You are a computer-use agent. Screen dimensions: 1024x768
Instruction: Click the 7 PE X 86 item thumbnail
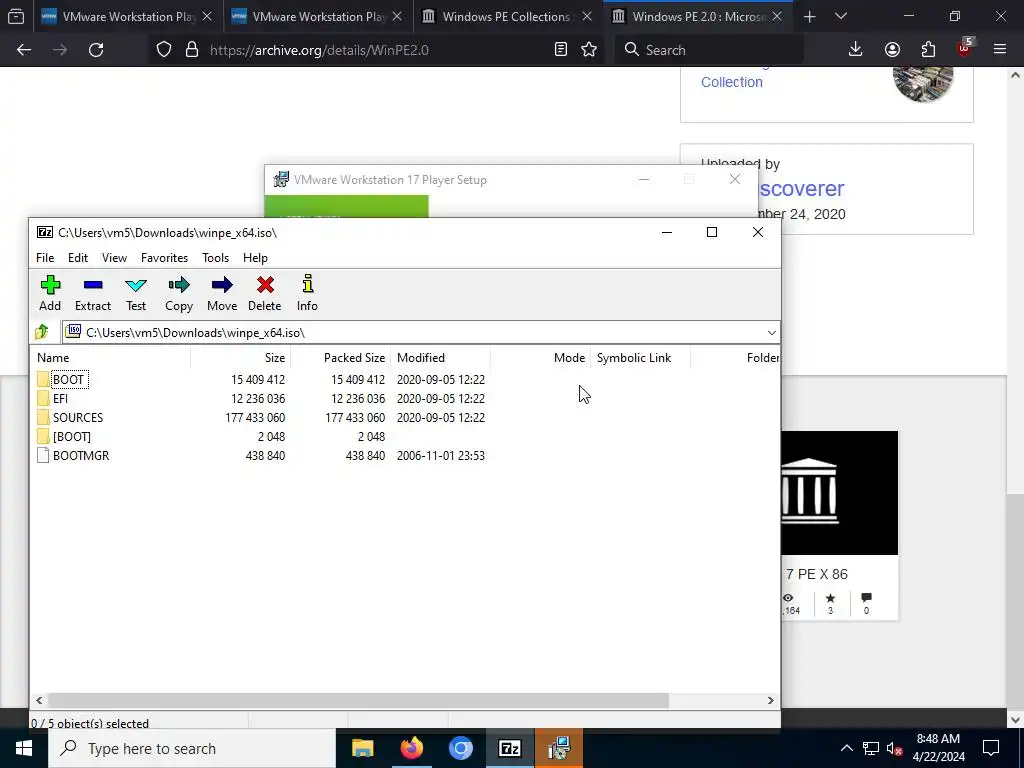pos(839,493)
